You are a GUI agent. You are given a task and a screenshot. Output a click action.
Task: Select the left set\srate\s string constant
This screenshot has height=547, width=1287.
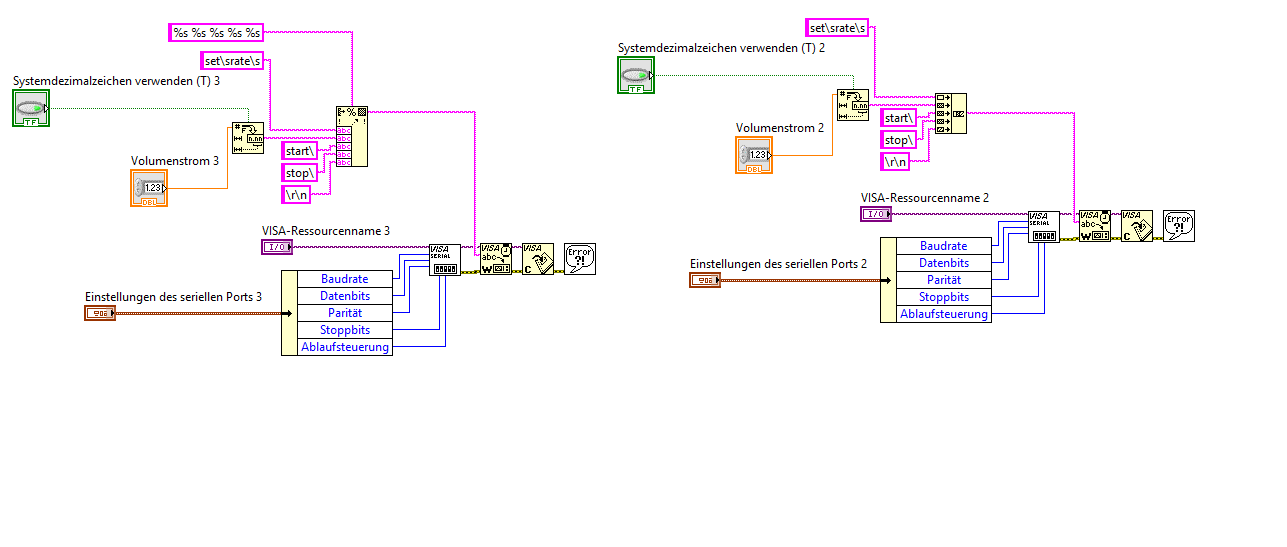pos(233,61)
